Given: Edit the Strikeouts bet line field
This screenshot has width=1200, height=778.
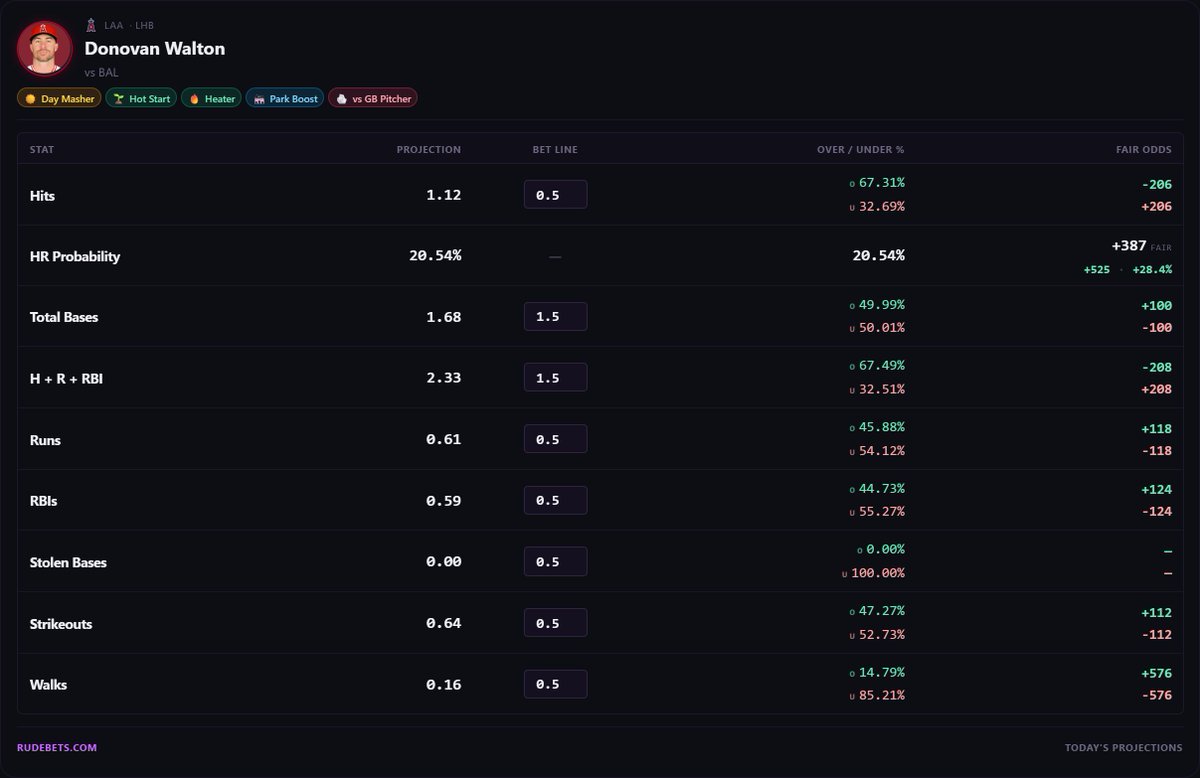Looking at the screenshot, I should [555, 623].
